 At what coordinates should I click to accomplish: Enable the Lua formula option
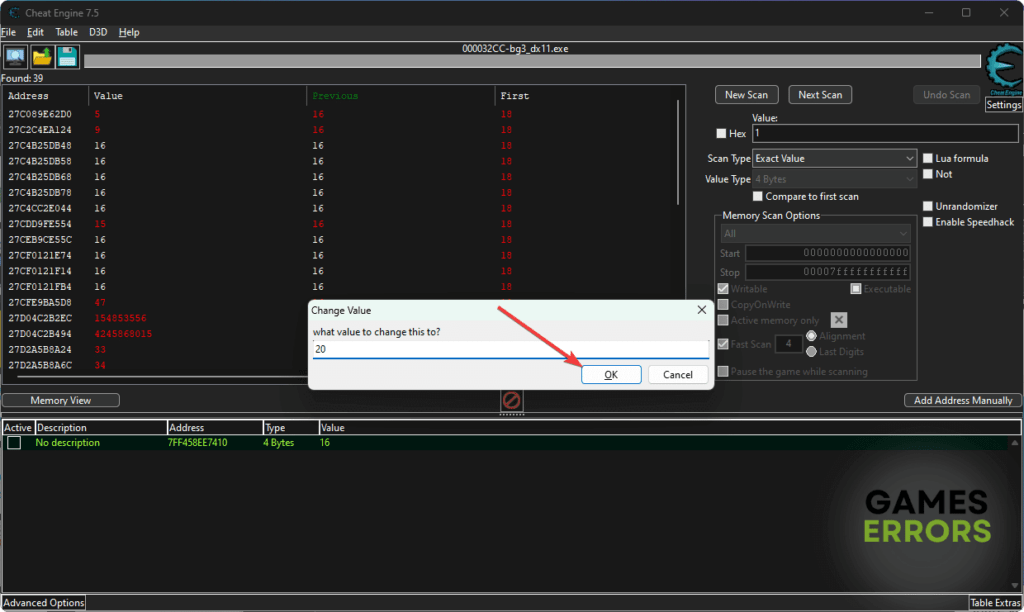pyautogui.click(x=927, y=158)
